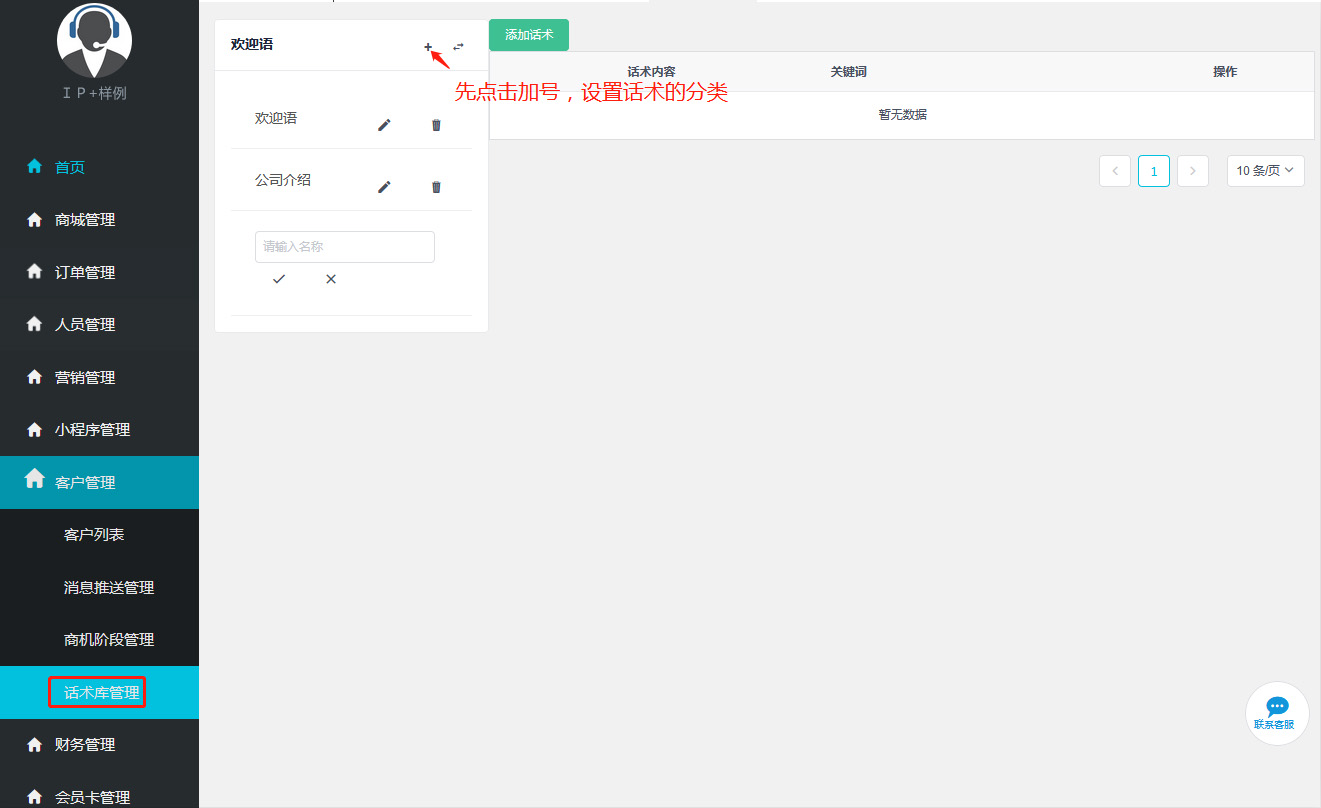This screenshot has width=1321, height=808.
Task: Focus the 请输入名称 name input field
Action: [x=344, y=247]
